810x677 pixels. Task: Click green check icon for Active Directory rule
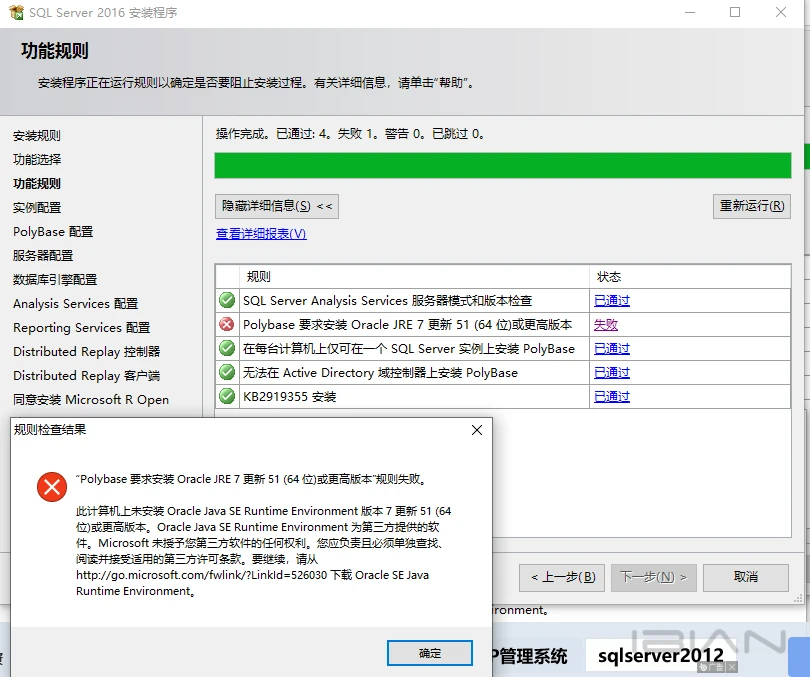(227, 372)
